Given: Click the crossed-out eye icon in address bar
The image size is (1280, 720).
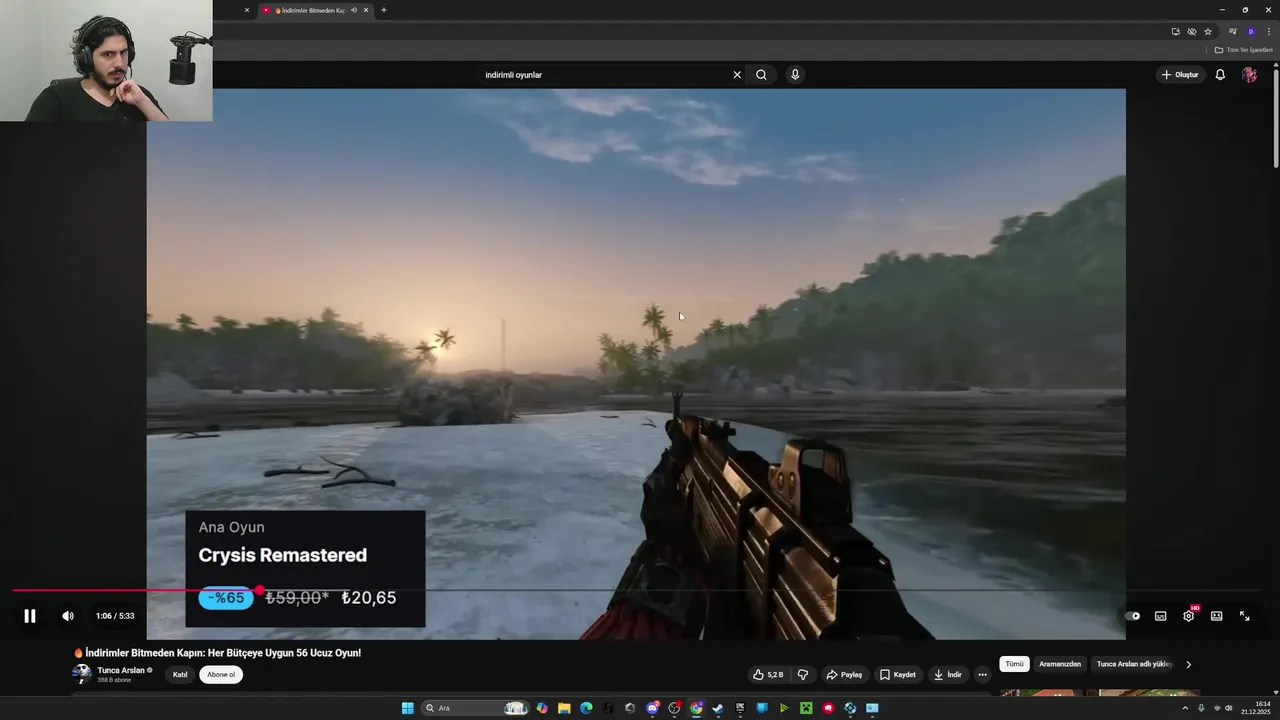Looking at the screenshot, I should click(1192, 32).
